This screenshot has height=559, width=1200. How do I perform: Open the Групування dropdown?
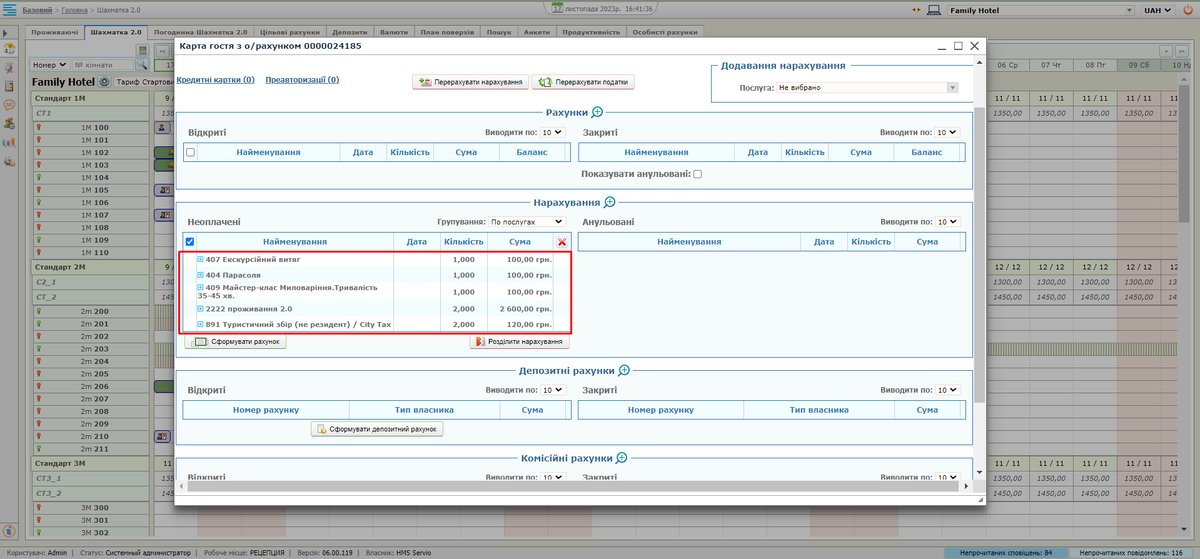(x=526, y=221)
